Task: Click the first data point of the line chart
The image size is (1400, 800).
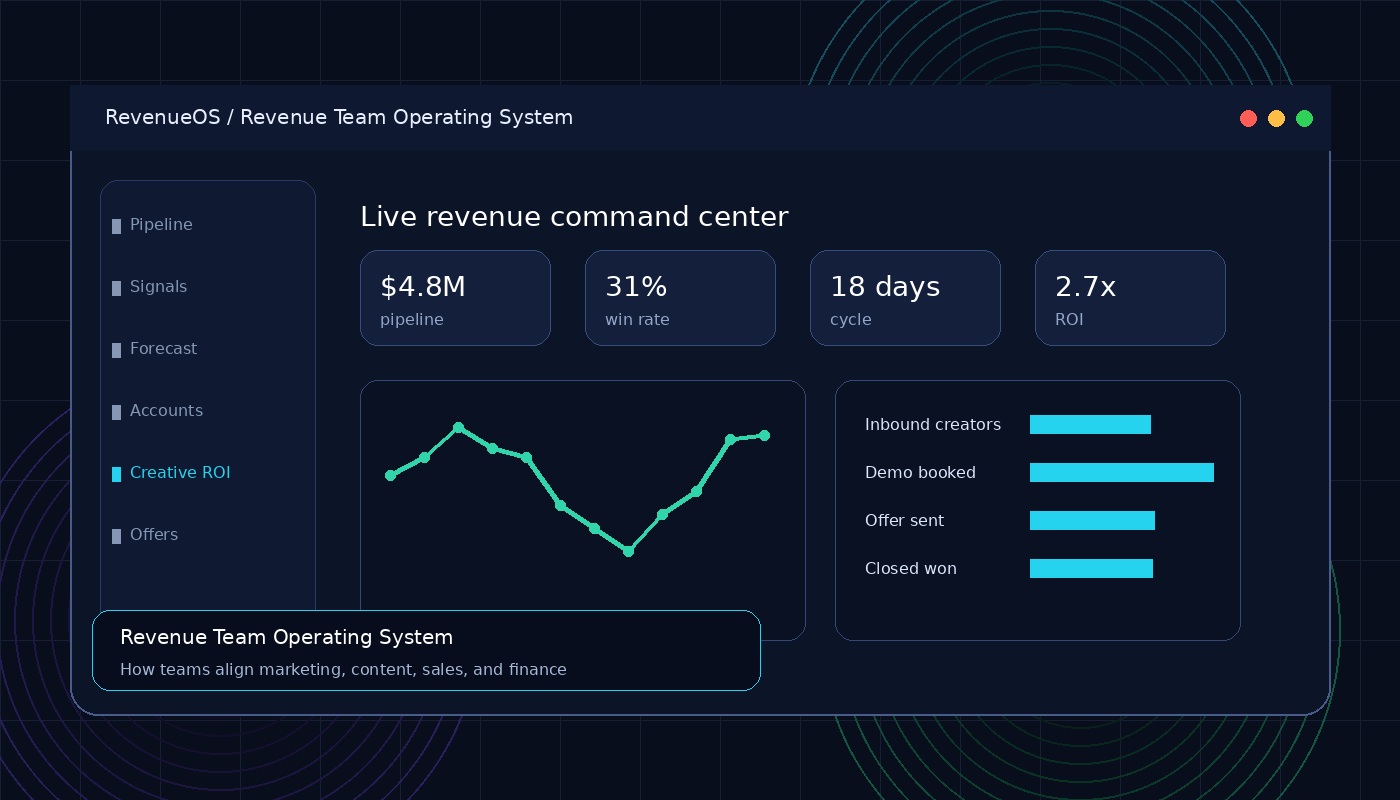Action: coord(390,475)
